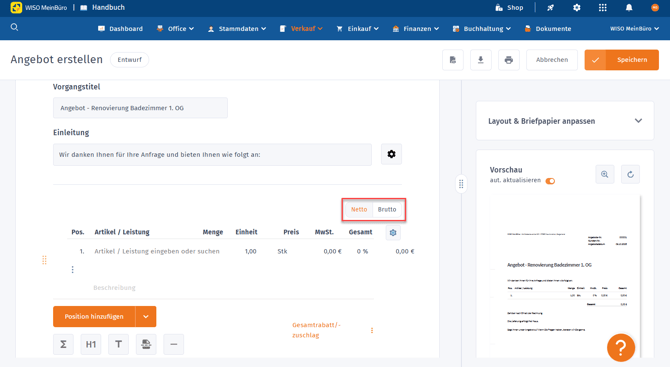Click Position hinzufügen button
The width and height of the screenshot is (670, 367).
[x=94, y=317]
